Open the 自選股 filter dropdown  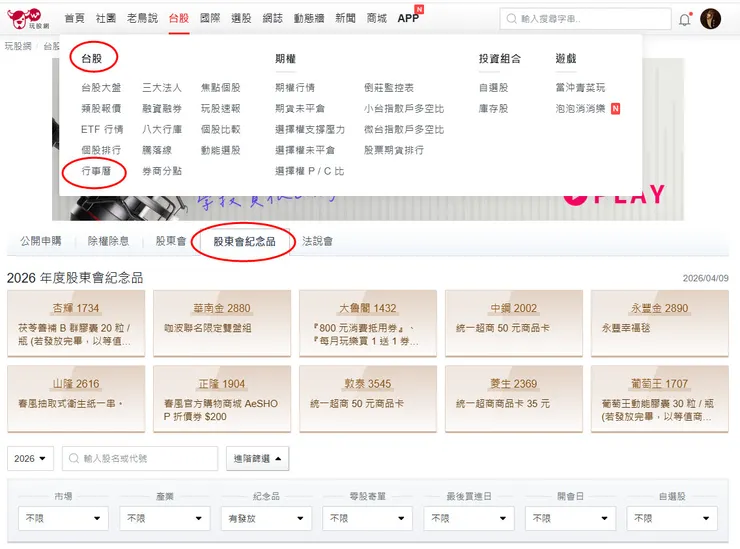point(672,518)
